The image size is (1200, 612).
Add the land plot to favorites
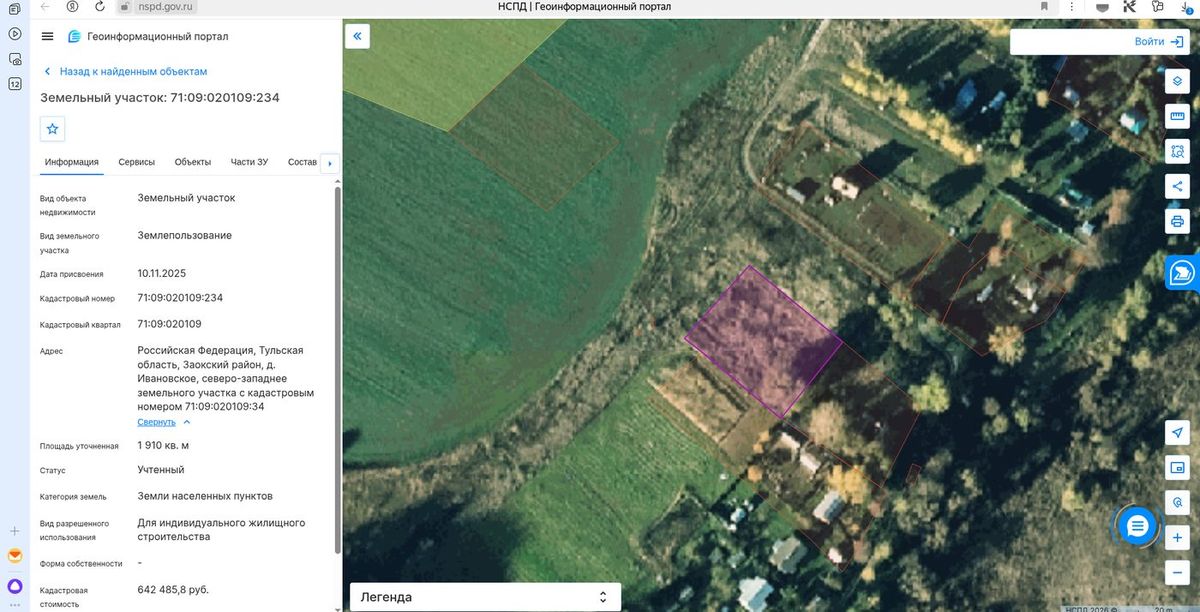pos(53,129)
